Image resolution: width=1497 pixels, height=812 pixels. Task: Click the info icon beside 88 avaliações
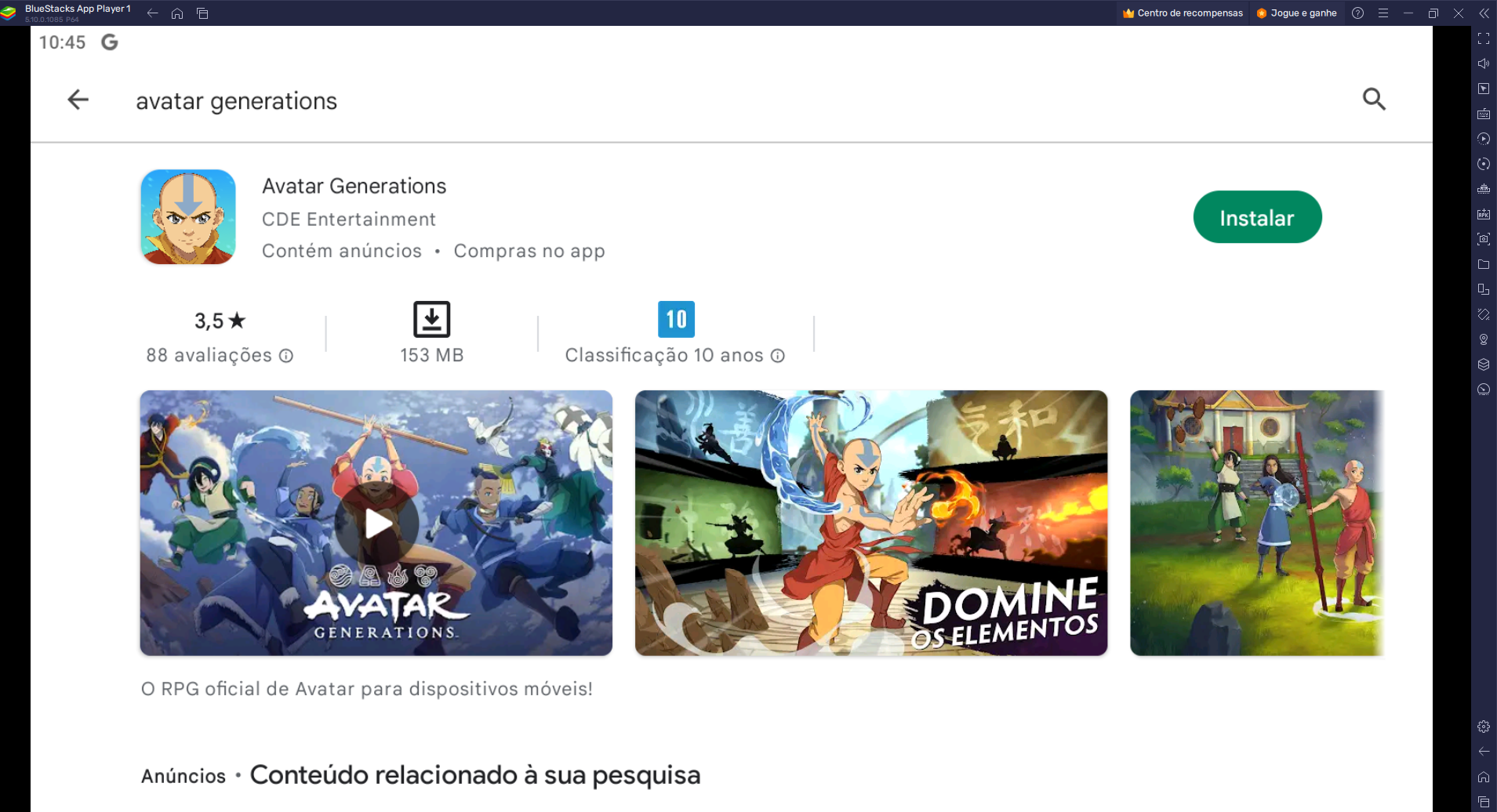click(286, 356)
